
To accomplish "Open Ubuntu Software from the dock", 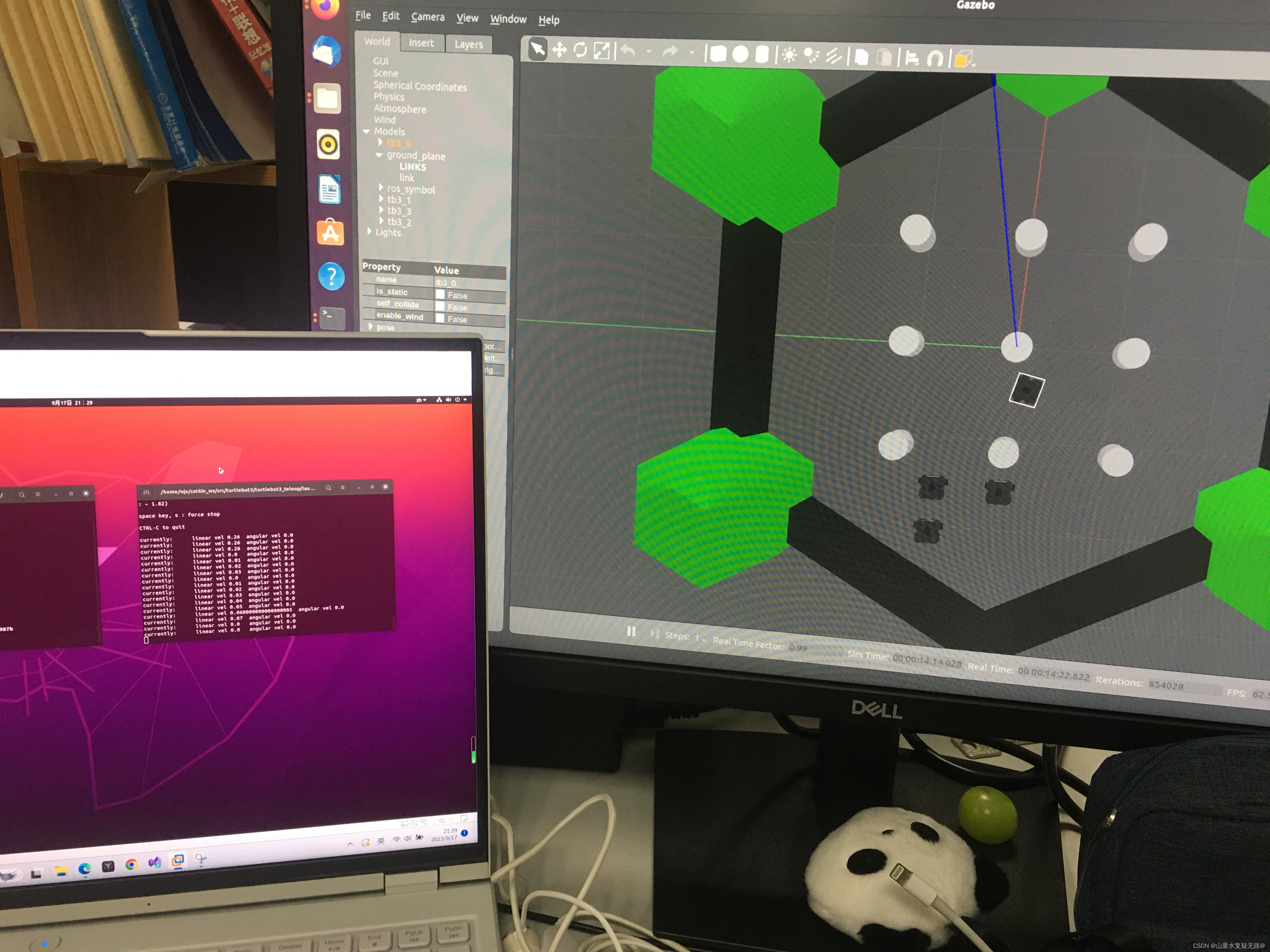I will coord(331,232).
